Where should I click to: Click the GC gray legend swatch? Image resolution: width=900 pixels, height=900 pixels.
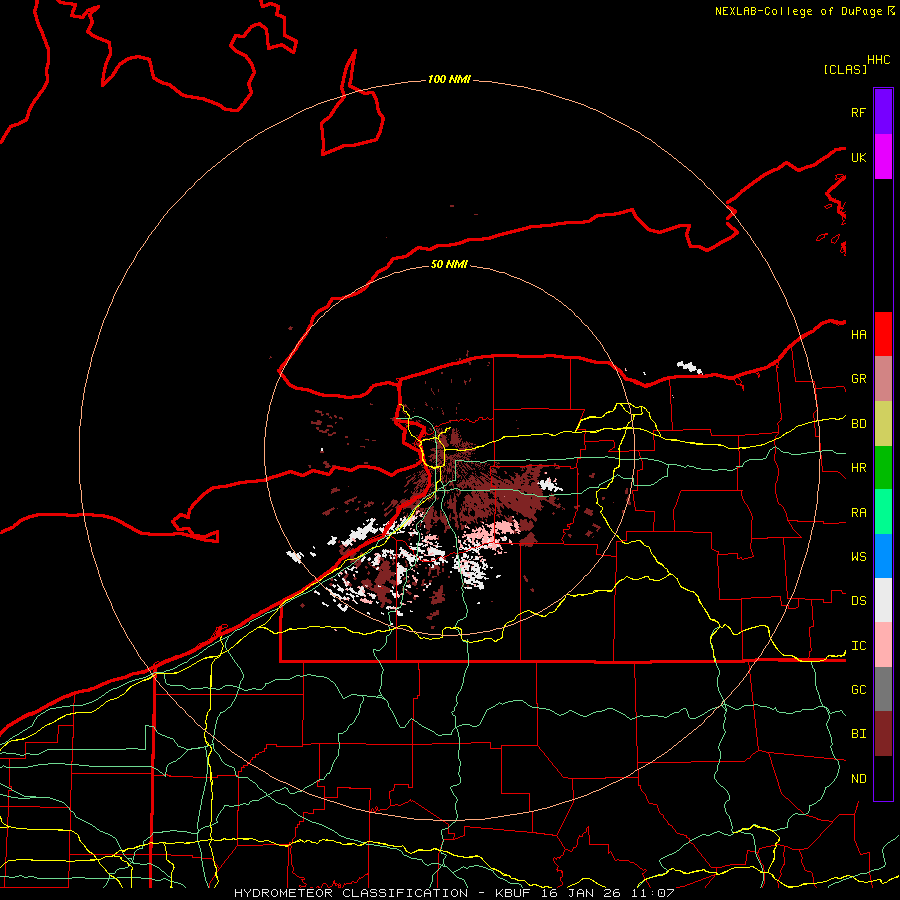point(883,689)
